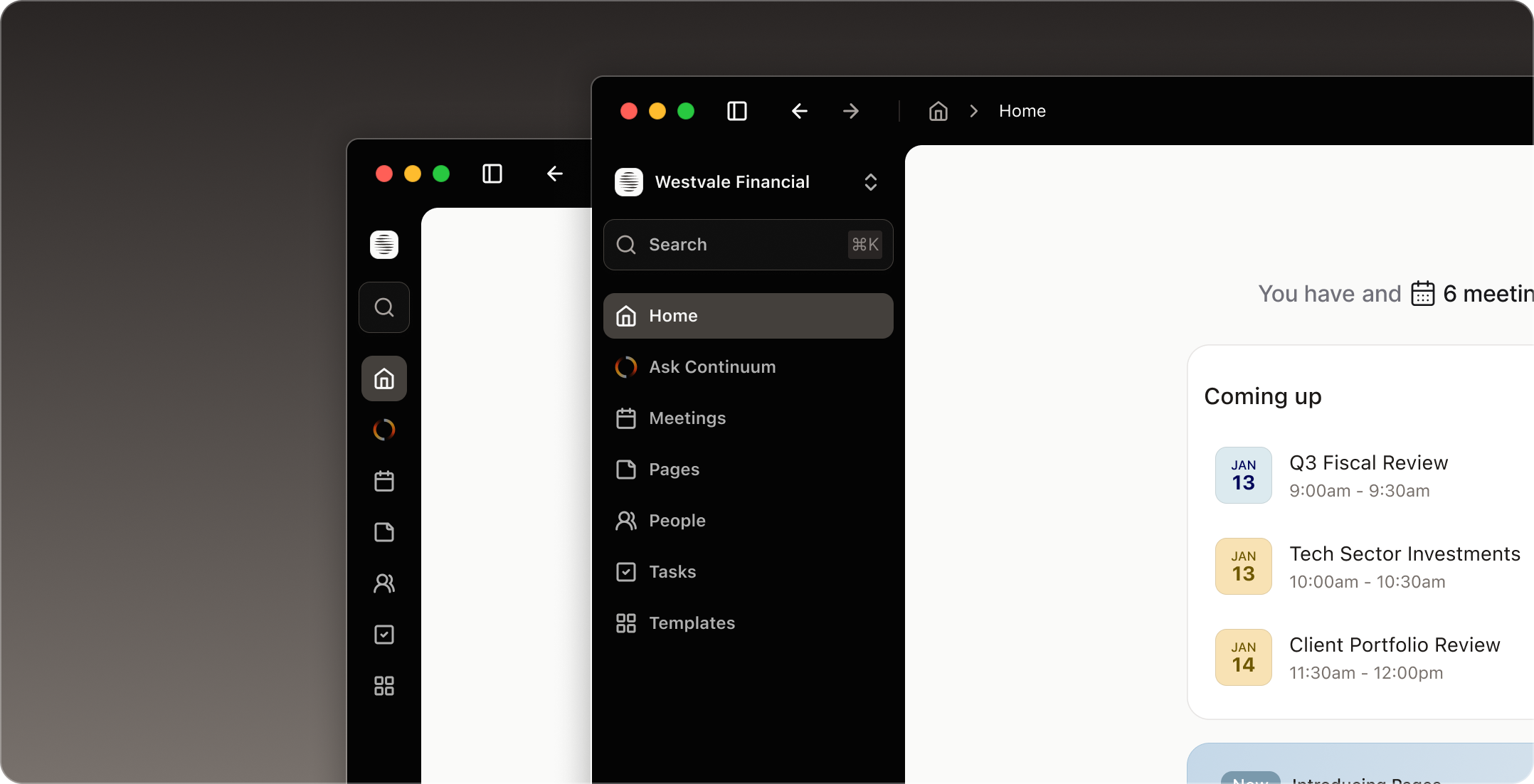Open the Westvale Financial workspace switcher

748,182
